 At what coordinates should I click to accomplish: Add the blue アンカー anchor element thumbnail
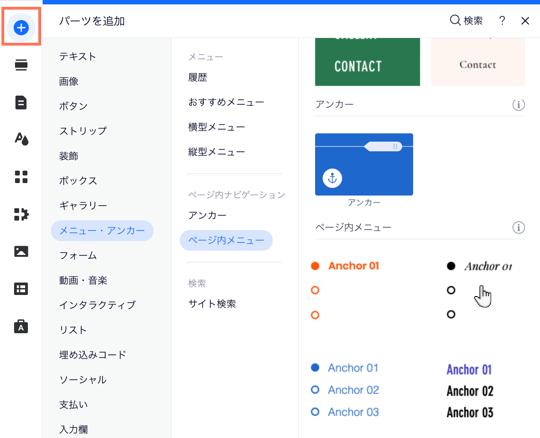(364, 164)
